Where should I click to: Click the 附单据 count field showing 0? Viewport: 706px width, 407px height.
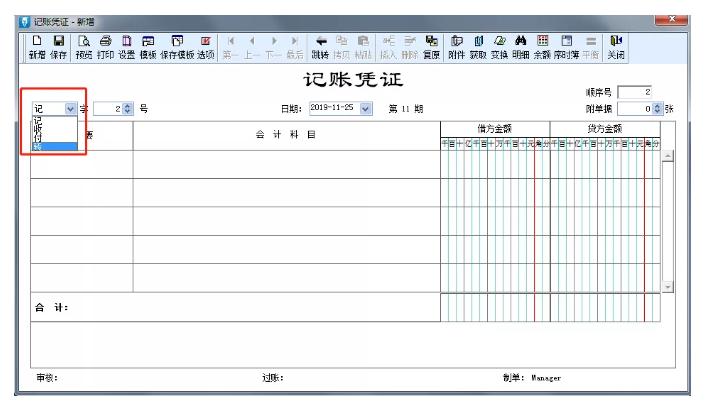pyautogui.click(x=635, y=109)
